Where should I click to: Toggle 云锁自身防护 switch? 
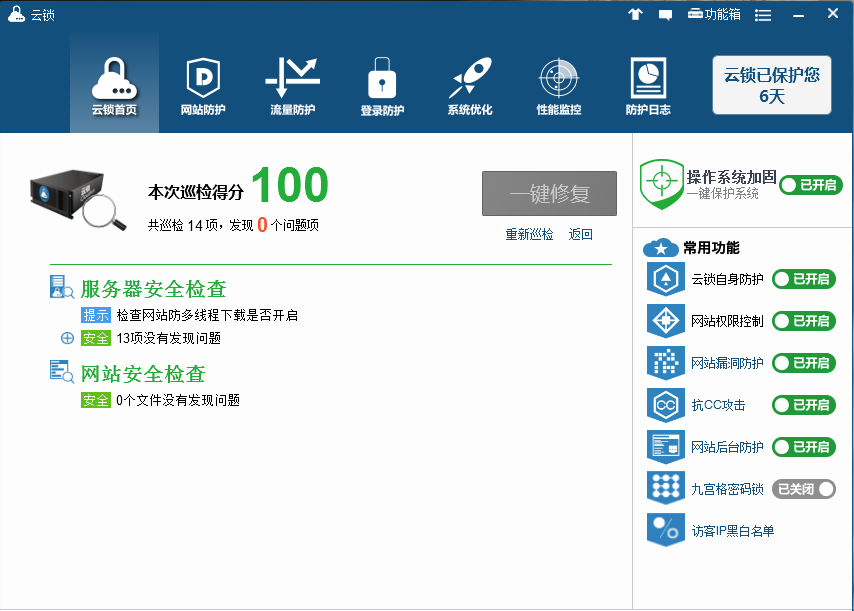tap(804, 279)
